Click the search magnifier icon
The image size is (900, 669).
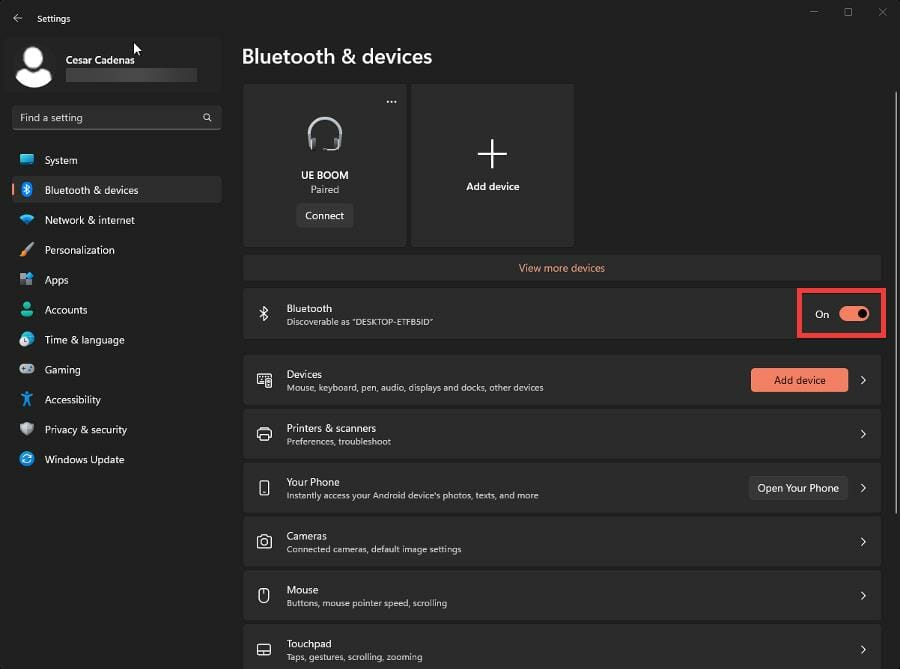207,118
